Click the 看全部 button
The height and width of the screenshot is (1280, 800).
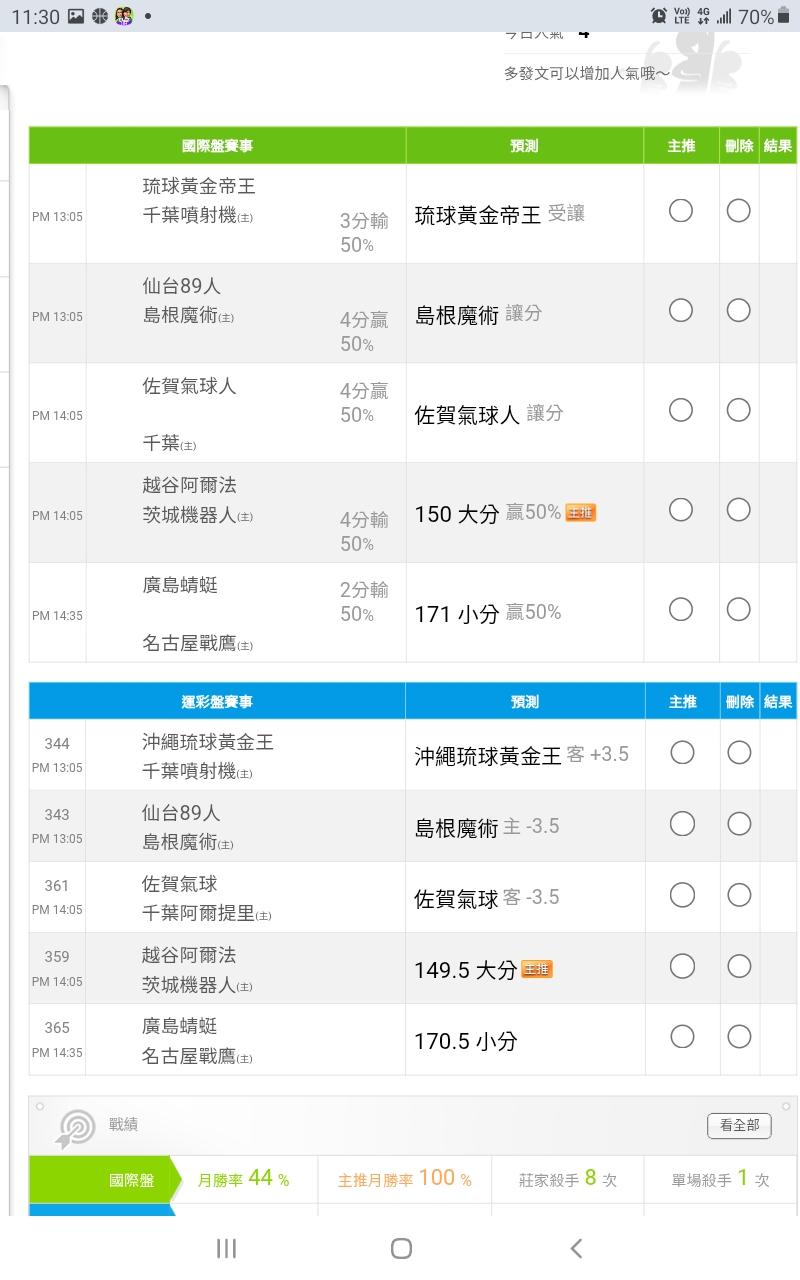739,1125
